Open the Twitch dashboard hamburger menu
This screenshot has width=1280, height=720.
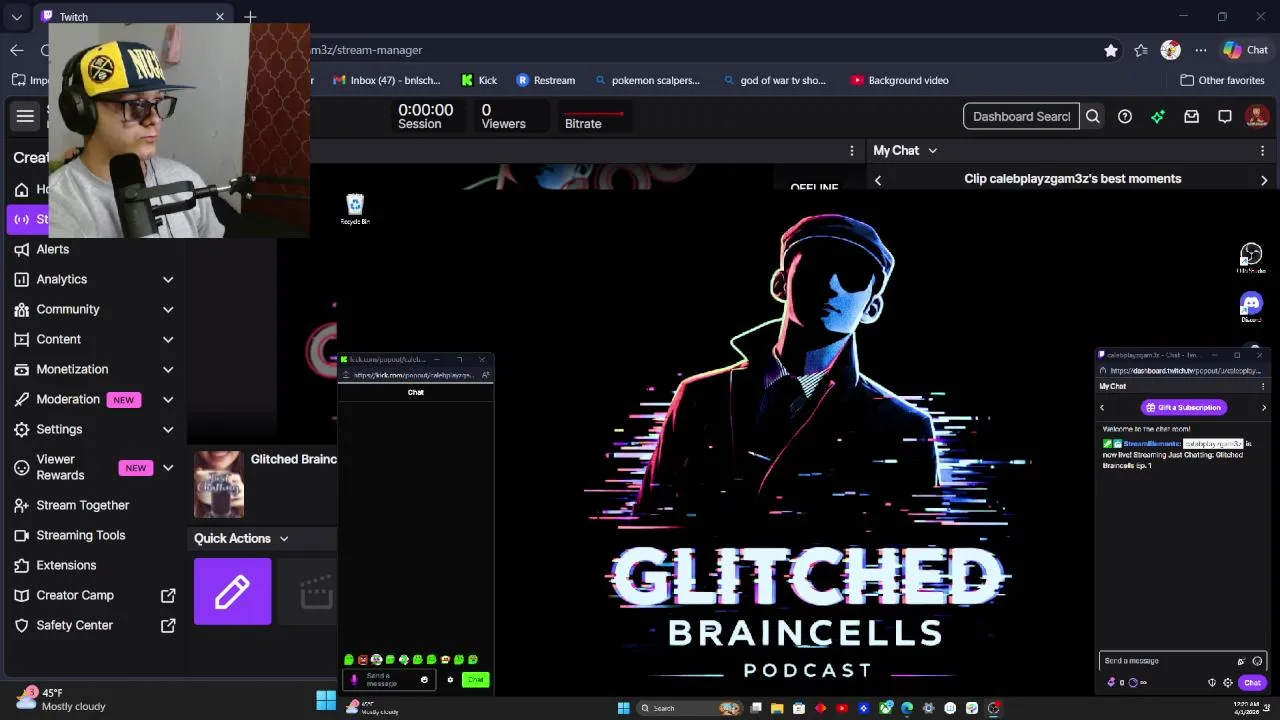pyautogui.click(x=25, y=116)
